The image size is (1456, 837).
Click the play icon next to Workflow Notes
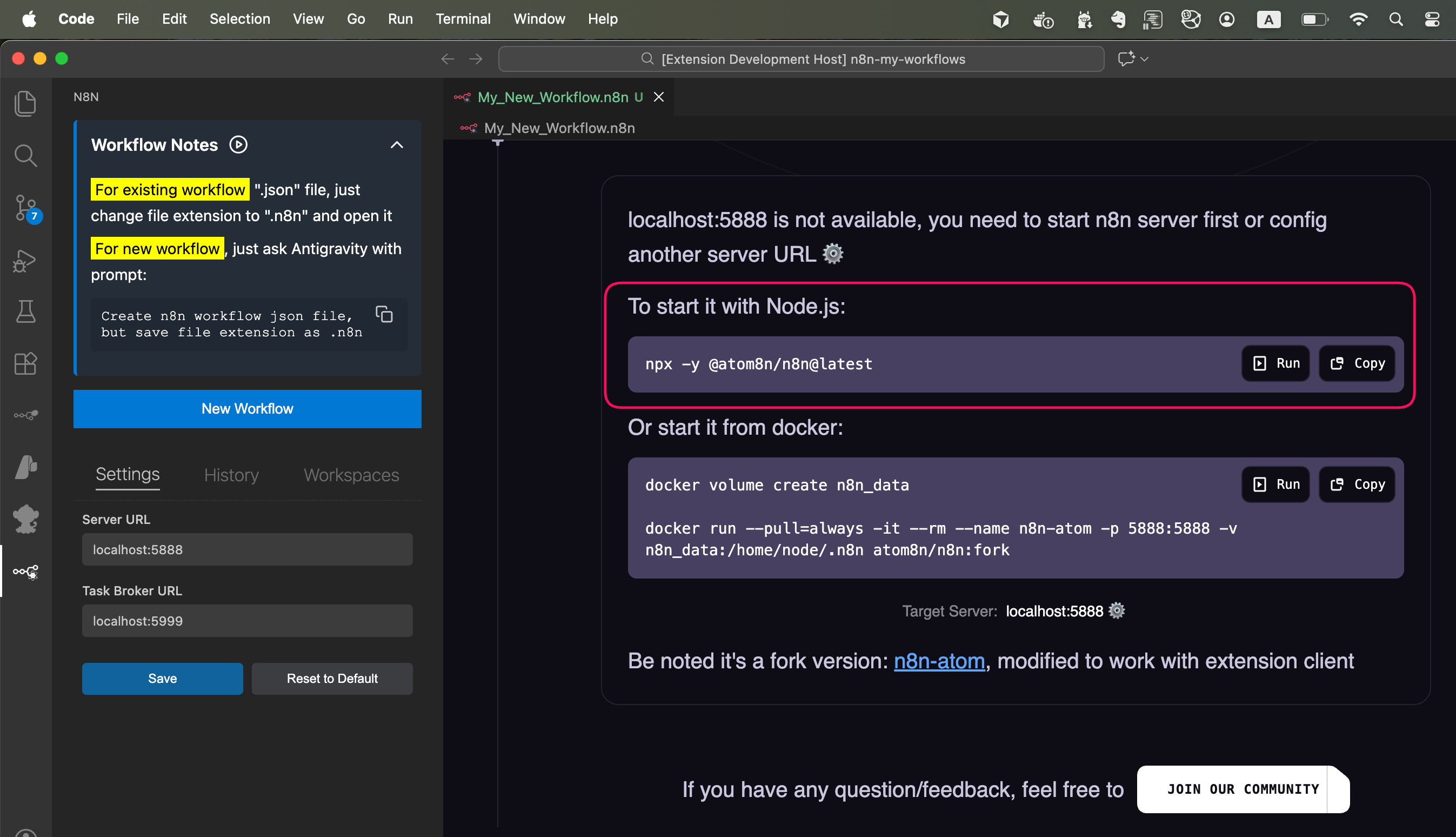238,144
